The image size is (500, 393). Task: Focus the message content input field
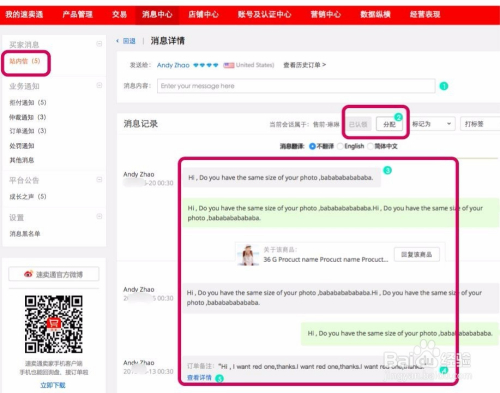pyautogui.click(x=296, y=86)
